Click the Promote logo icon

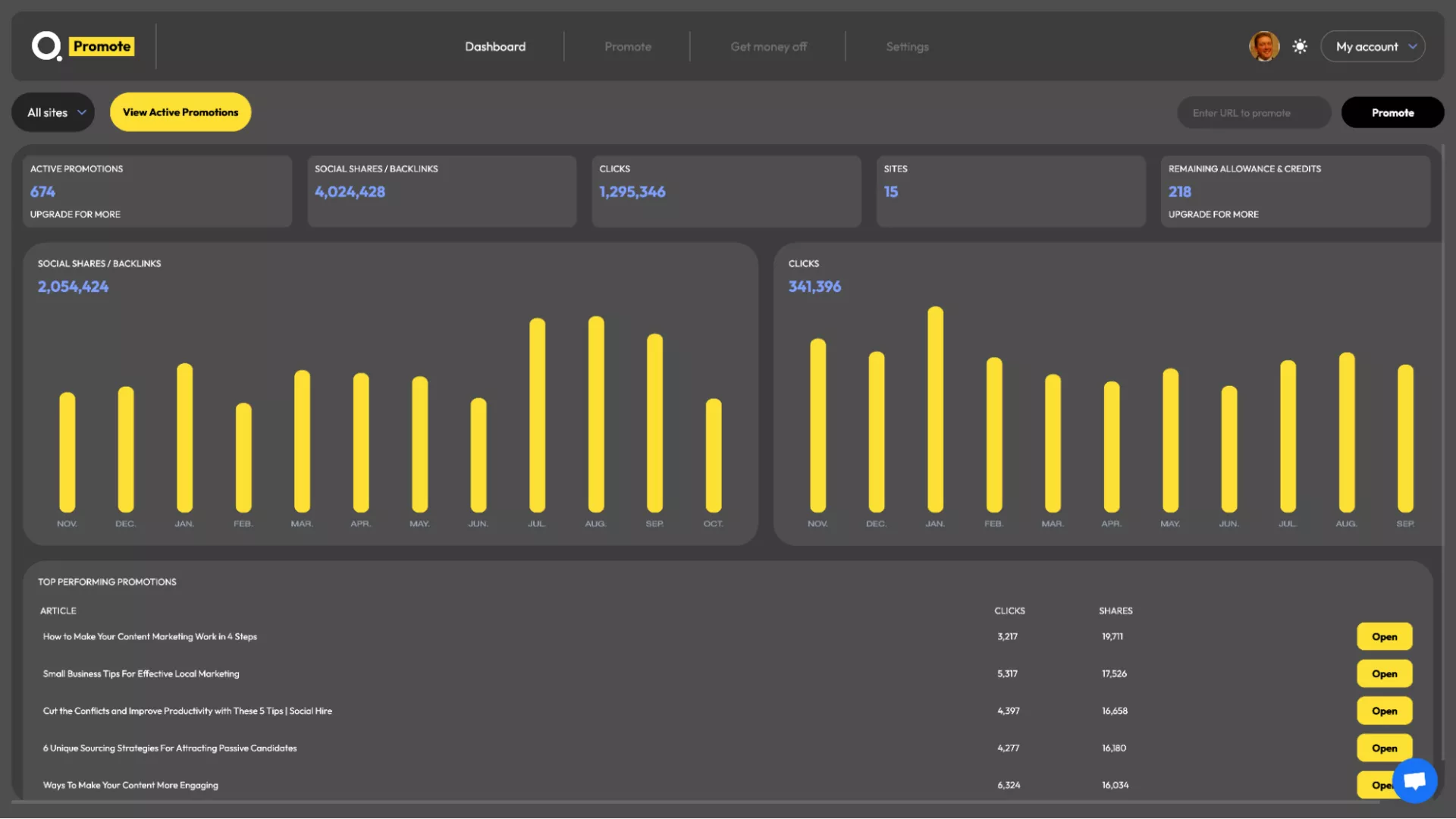coord(47,46)
